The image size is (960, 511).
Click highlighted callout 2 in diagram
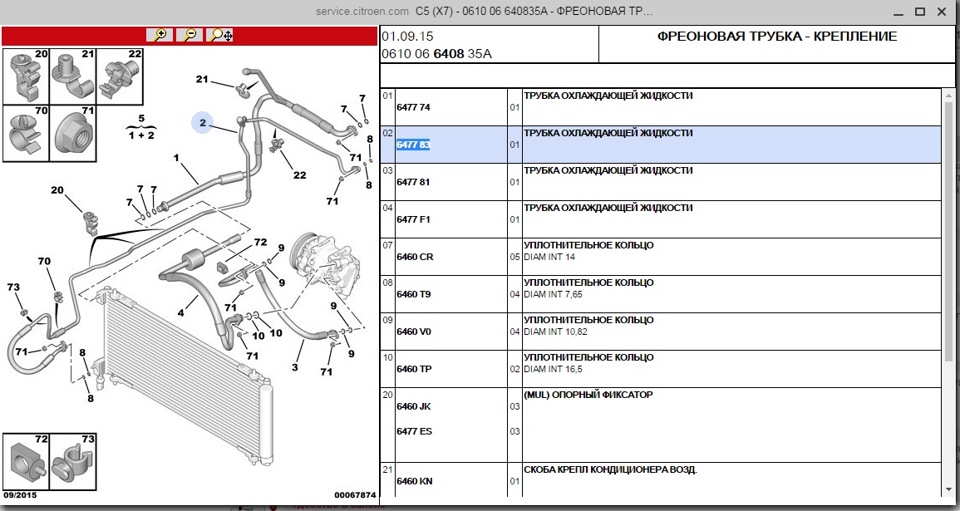[203, 123]
